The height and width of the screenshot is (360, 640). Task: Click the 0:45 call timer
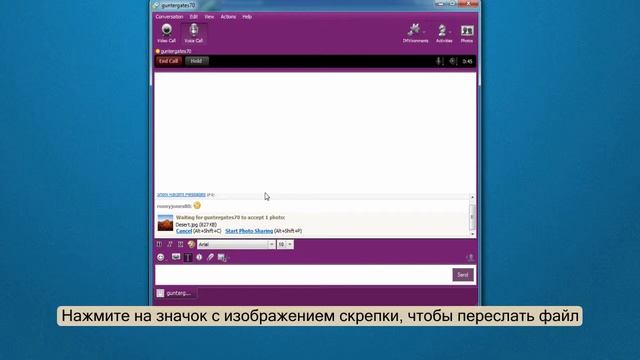tap(467, 62)
